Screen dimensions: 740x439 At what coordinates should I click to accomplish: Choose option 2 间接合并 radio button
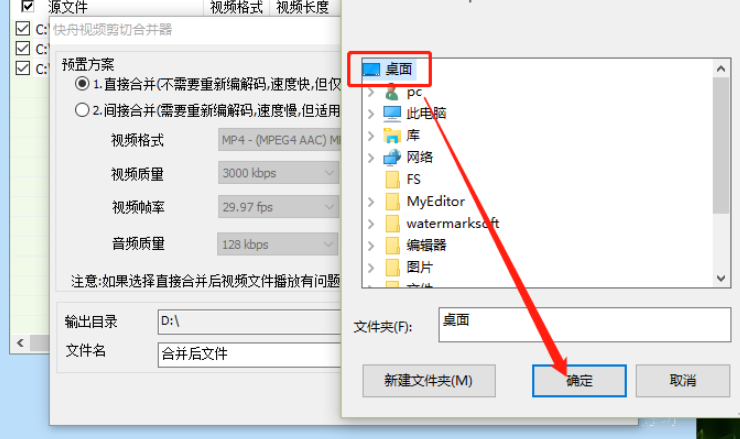coord(82,110)
